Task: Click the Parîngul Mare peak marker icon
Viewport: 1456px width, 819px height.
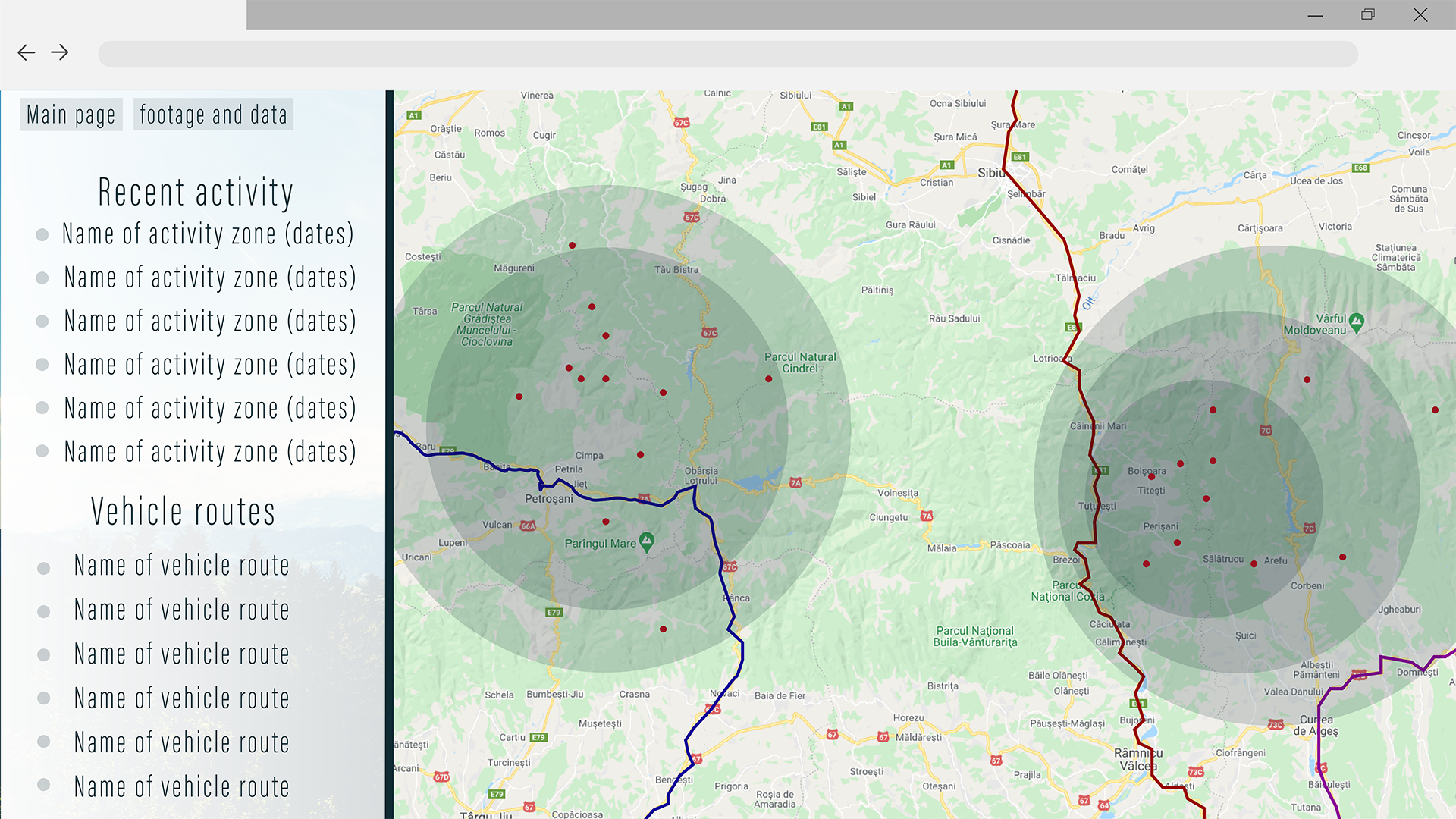Action: [646, 541]
